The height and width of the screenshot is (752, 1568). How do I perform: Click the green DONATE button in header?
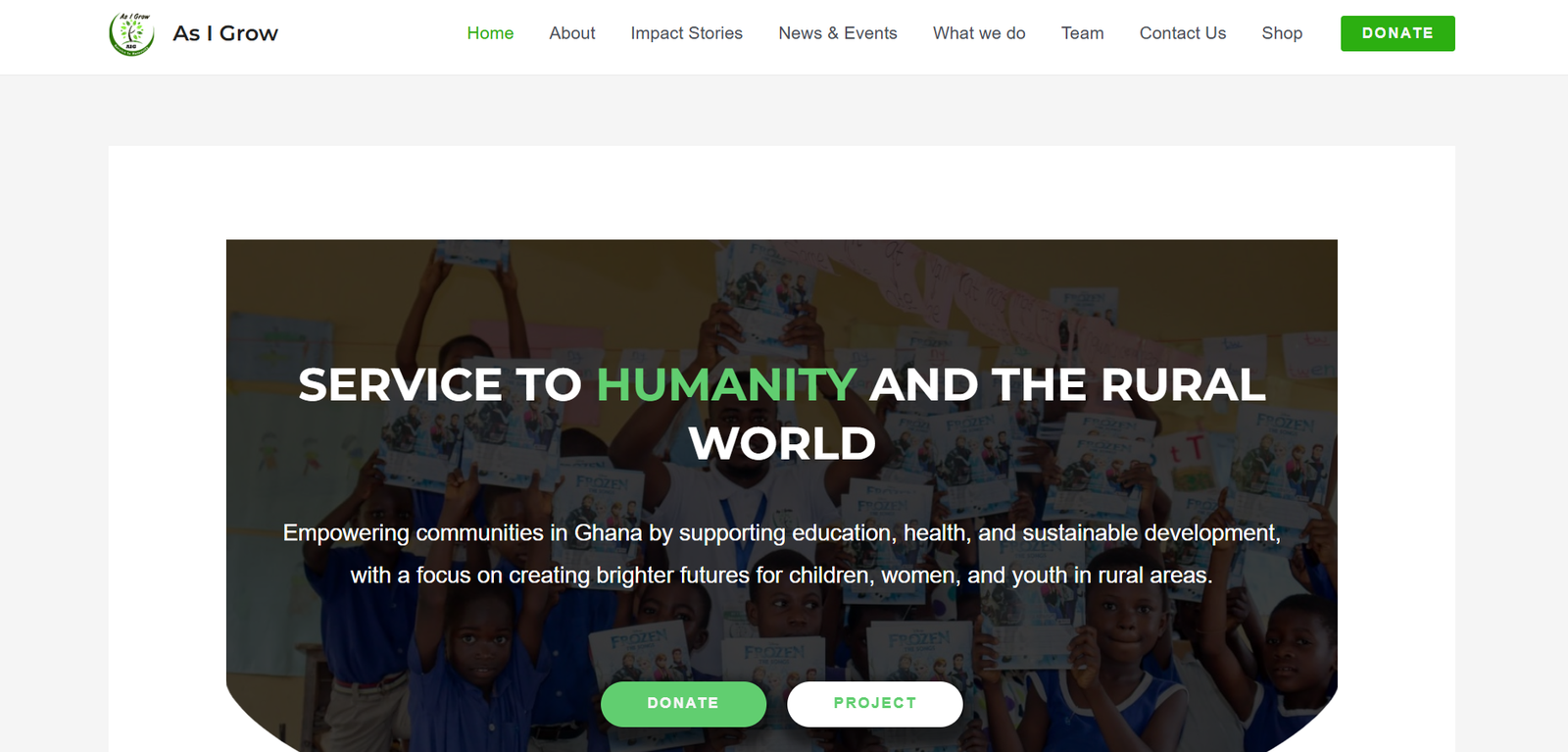(x=1397, y=33)
